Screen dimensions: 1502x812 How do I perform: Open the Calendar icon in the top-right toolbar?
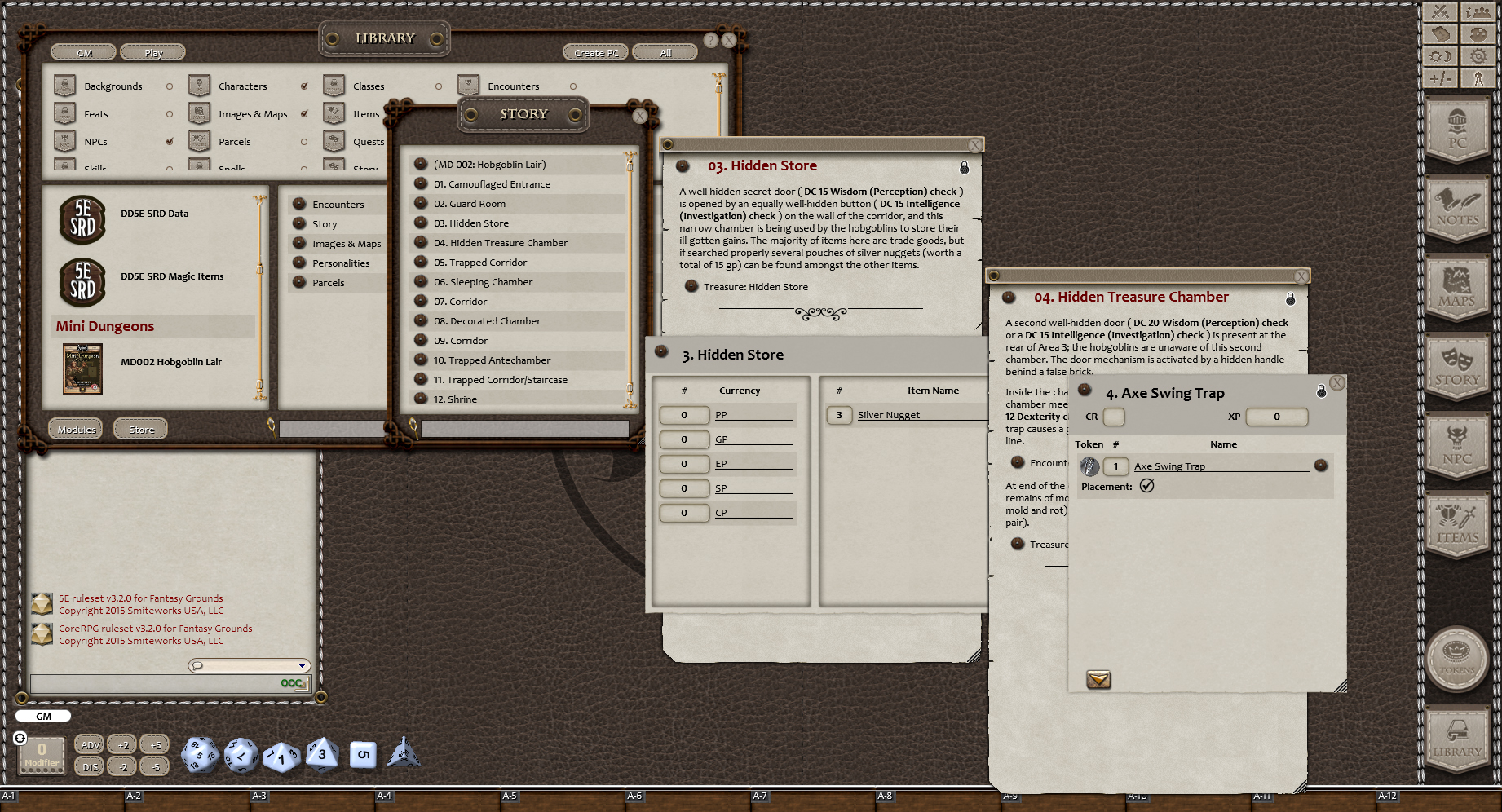tap(1440, 34)
